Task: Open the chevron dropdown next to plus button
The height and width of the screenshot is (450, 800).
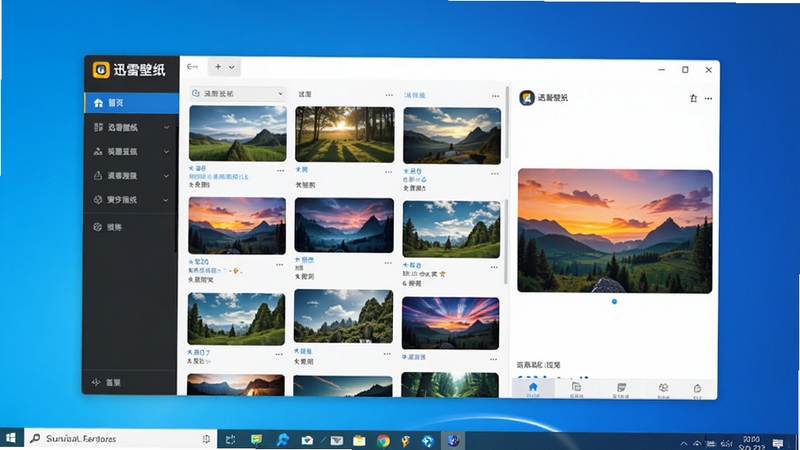Action: point(232,67)
